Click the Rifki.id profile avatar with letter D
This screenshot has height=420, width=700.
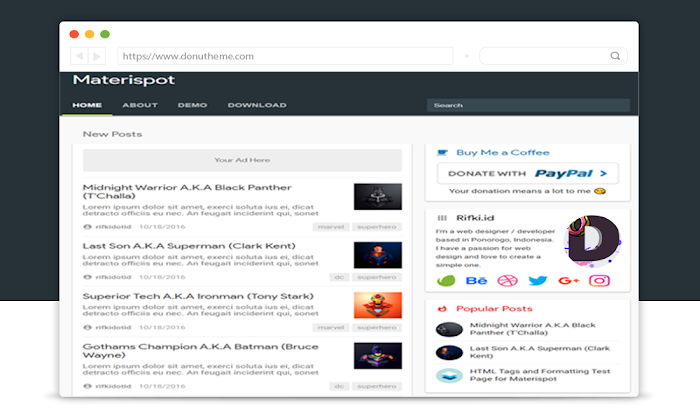(593, 241)
